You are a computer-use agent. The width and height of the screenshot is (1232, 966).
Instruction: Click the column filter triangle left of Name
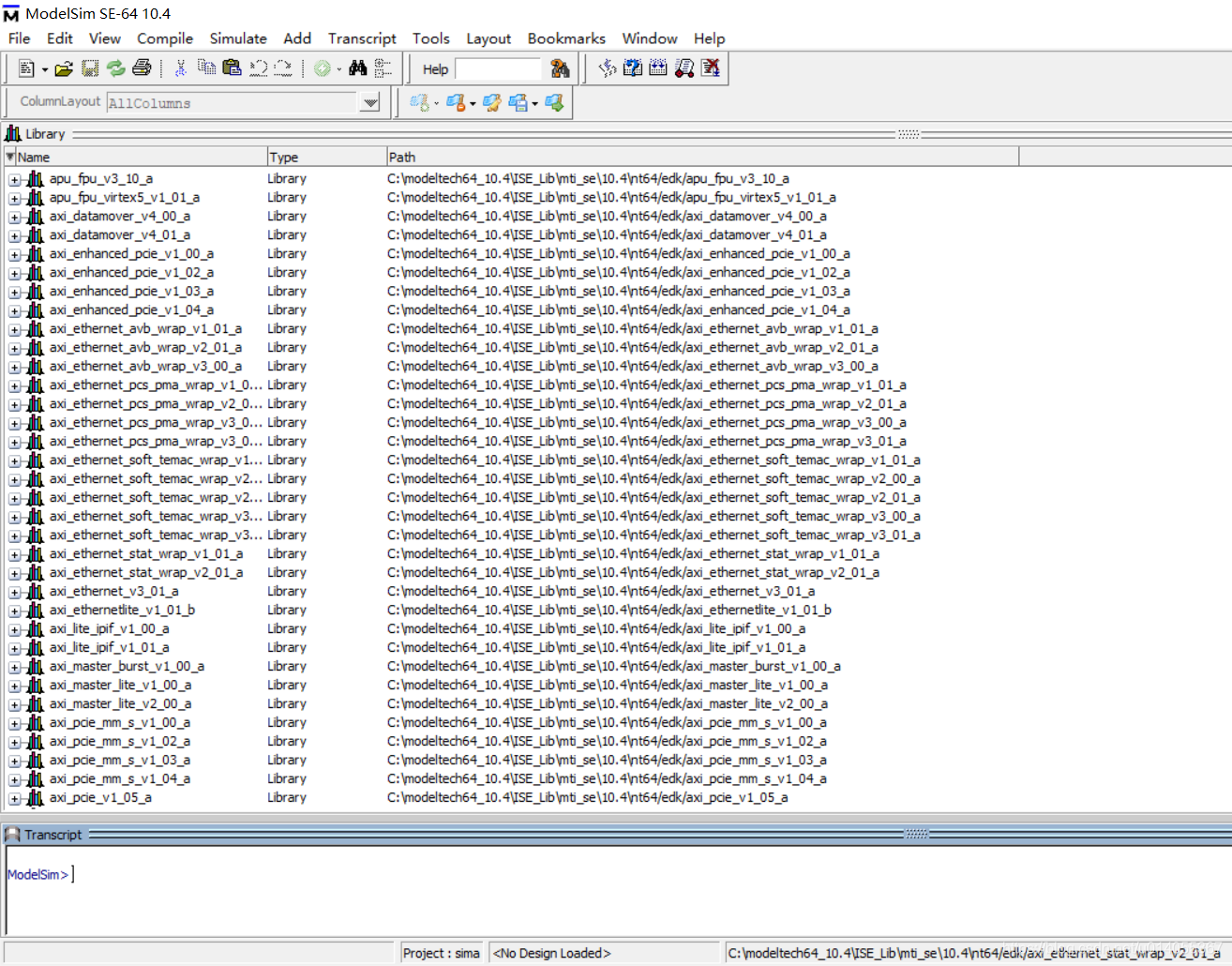click(x=10, y=157)
